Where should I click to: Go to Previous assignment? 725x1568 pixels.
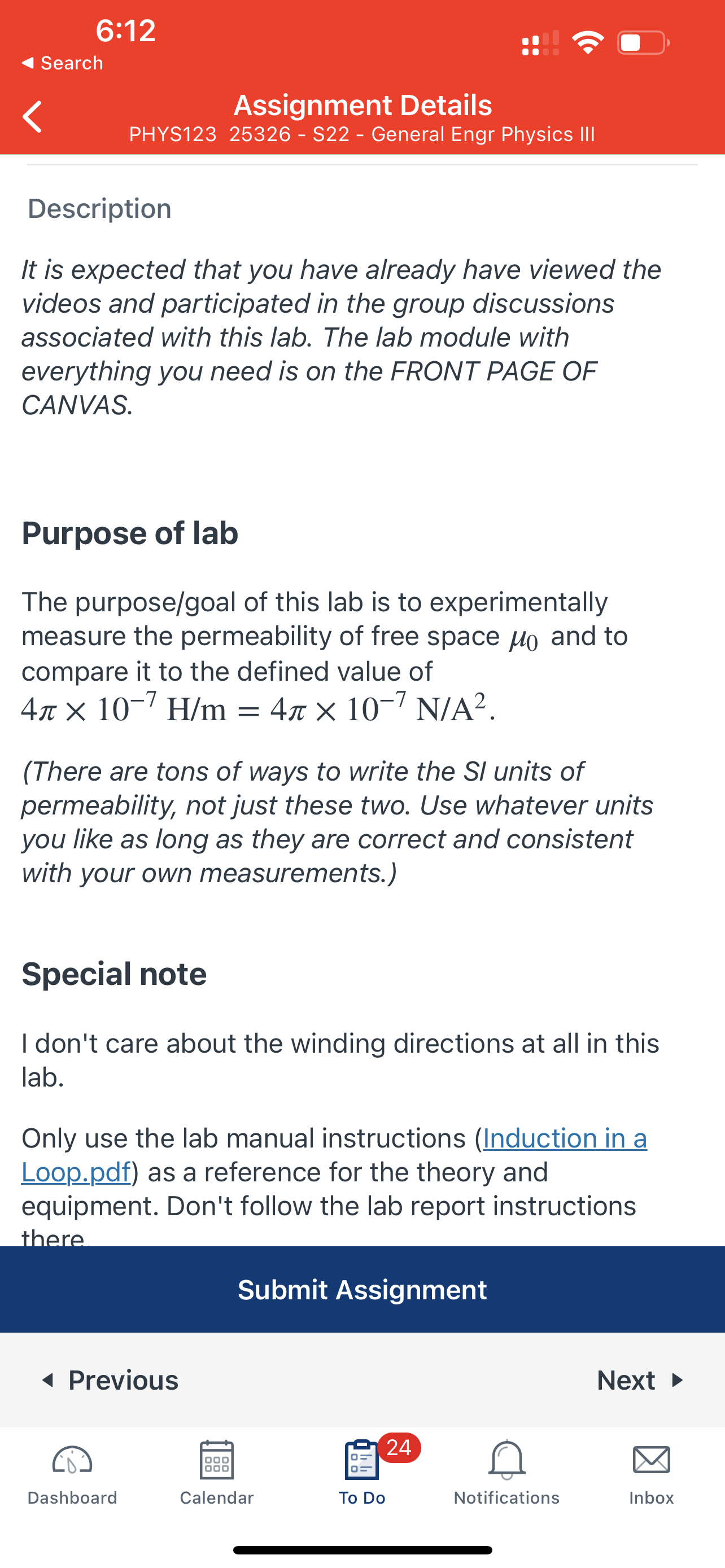[x=110, y=1380]
